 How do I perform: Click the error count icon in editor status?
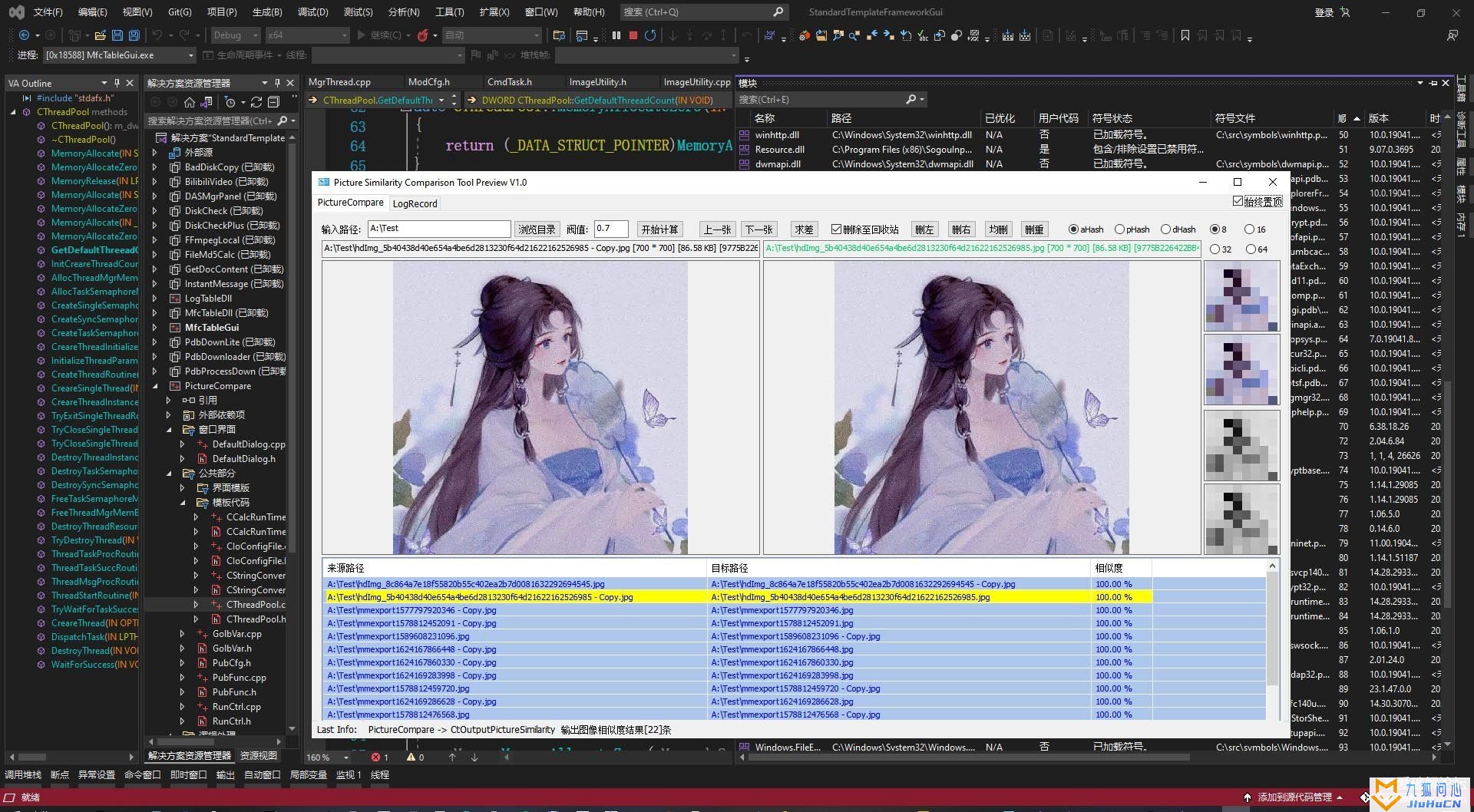pos(375,757)
